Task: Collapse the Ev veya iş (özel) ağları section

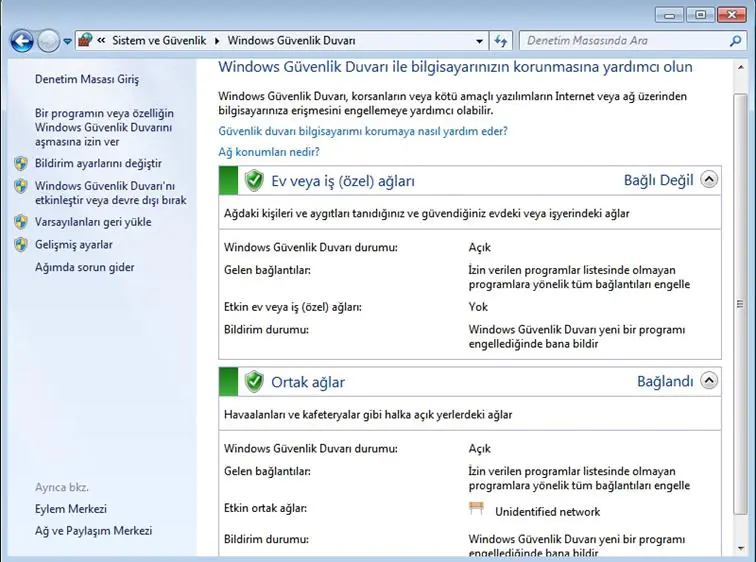Action: 709,180
